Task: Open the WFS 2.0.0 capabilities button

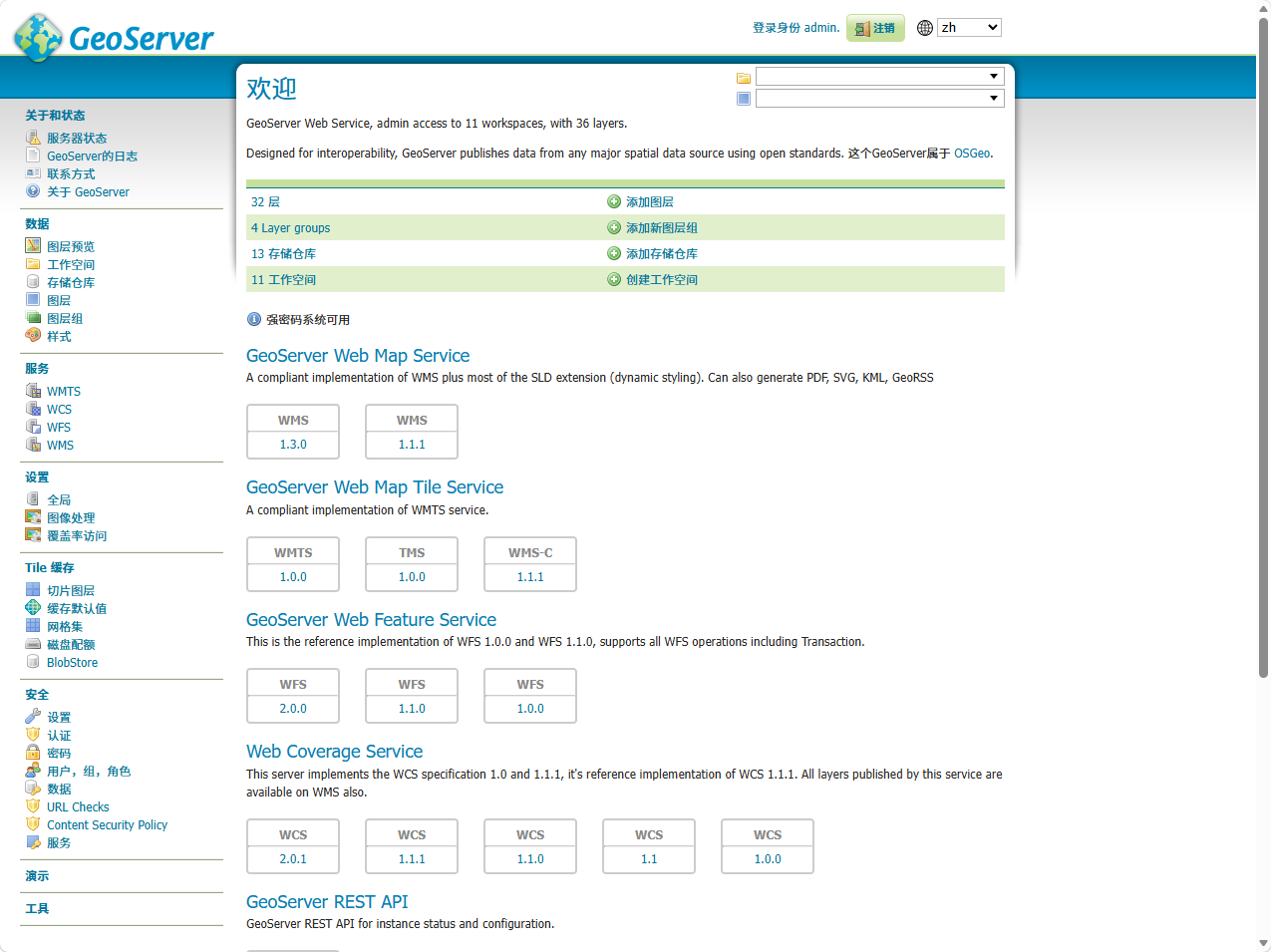Action: pos(293,696)
